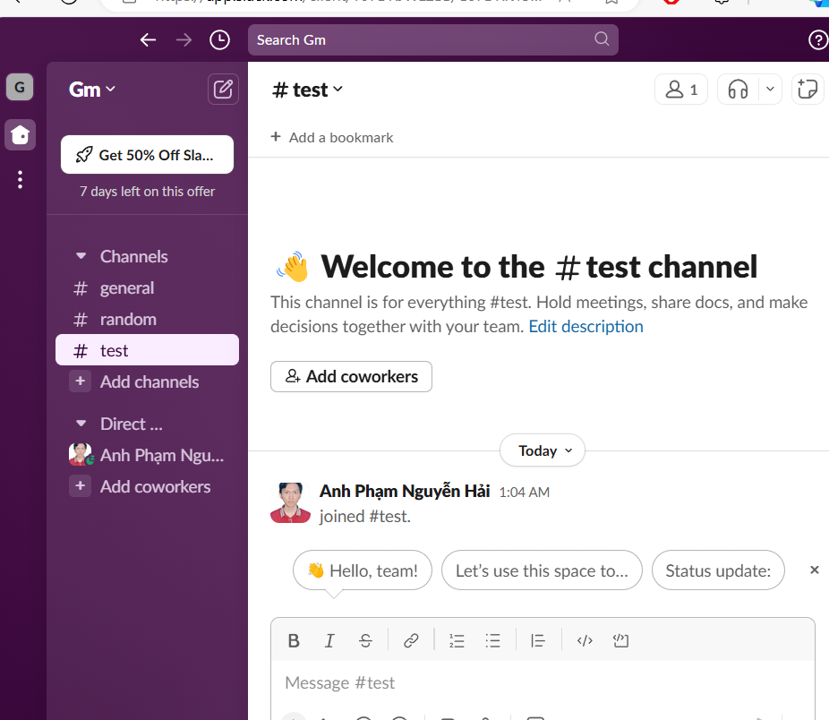Open the general channel
The height and width of the screenshot is (720, 829).
click(x=147, y=288)
